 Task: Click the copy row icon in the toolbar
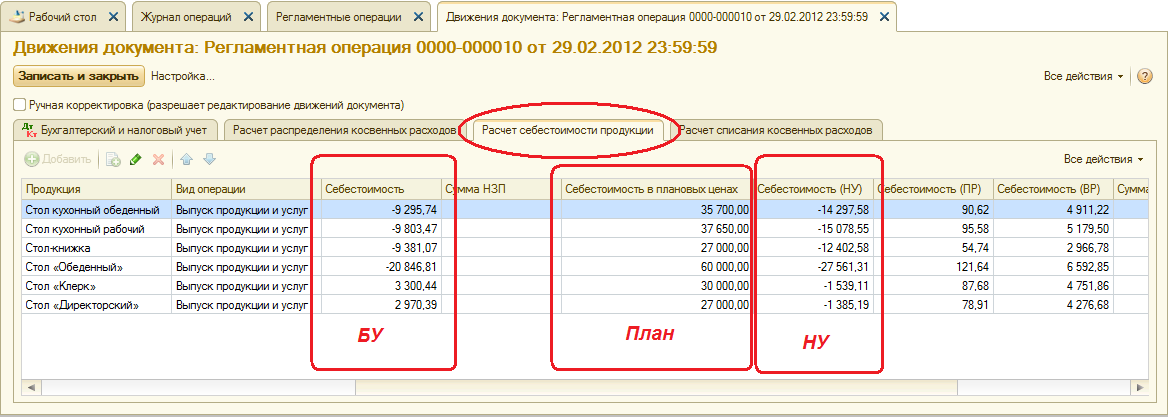[x=113, y=159]
